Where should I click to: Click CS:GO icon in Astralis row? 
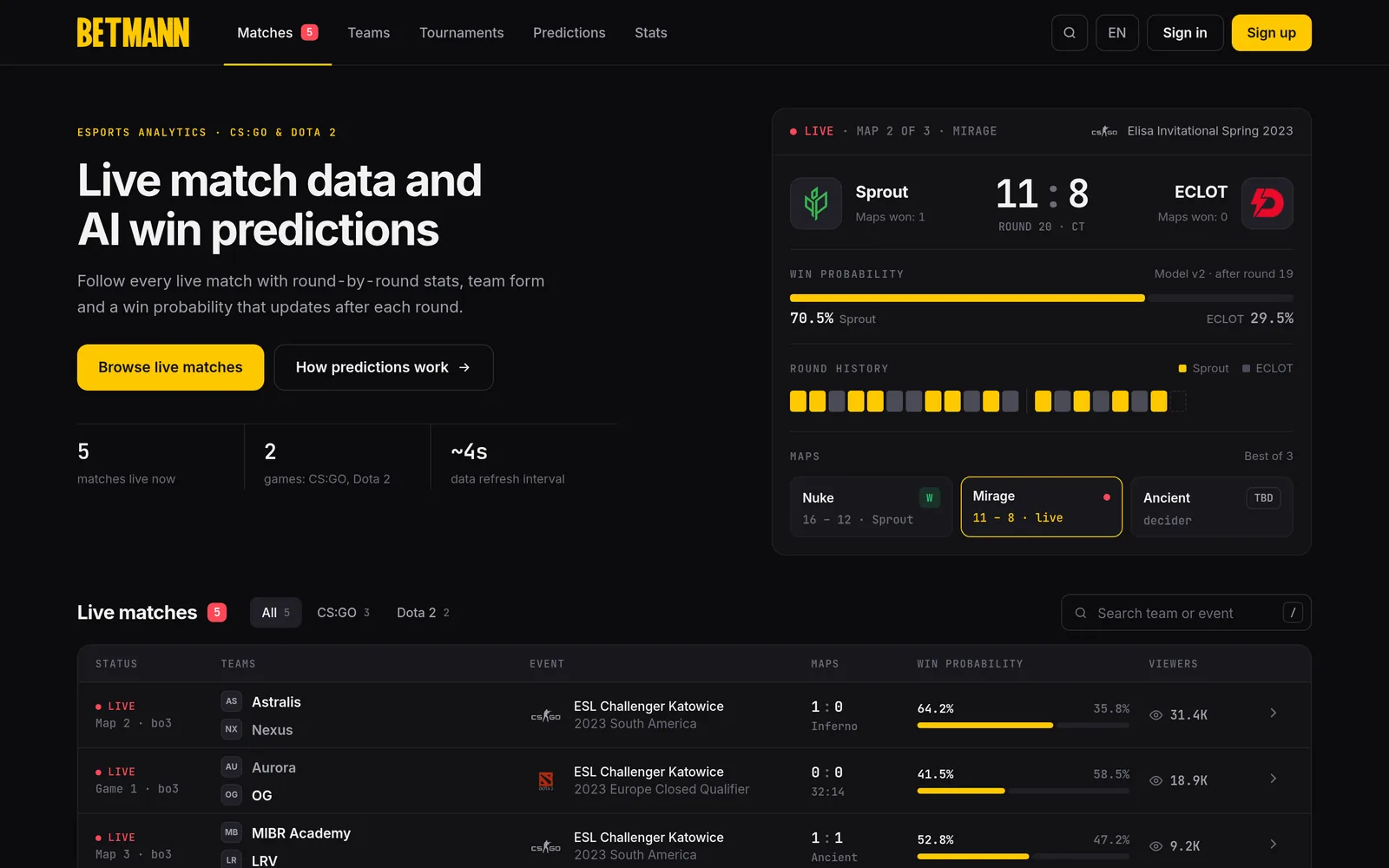[x=546, y=716]
